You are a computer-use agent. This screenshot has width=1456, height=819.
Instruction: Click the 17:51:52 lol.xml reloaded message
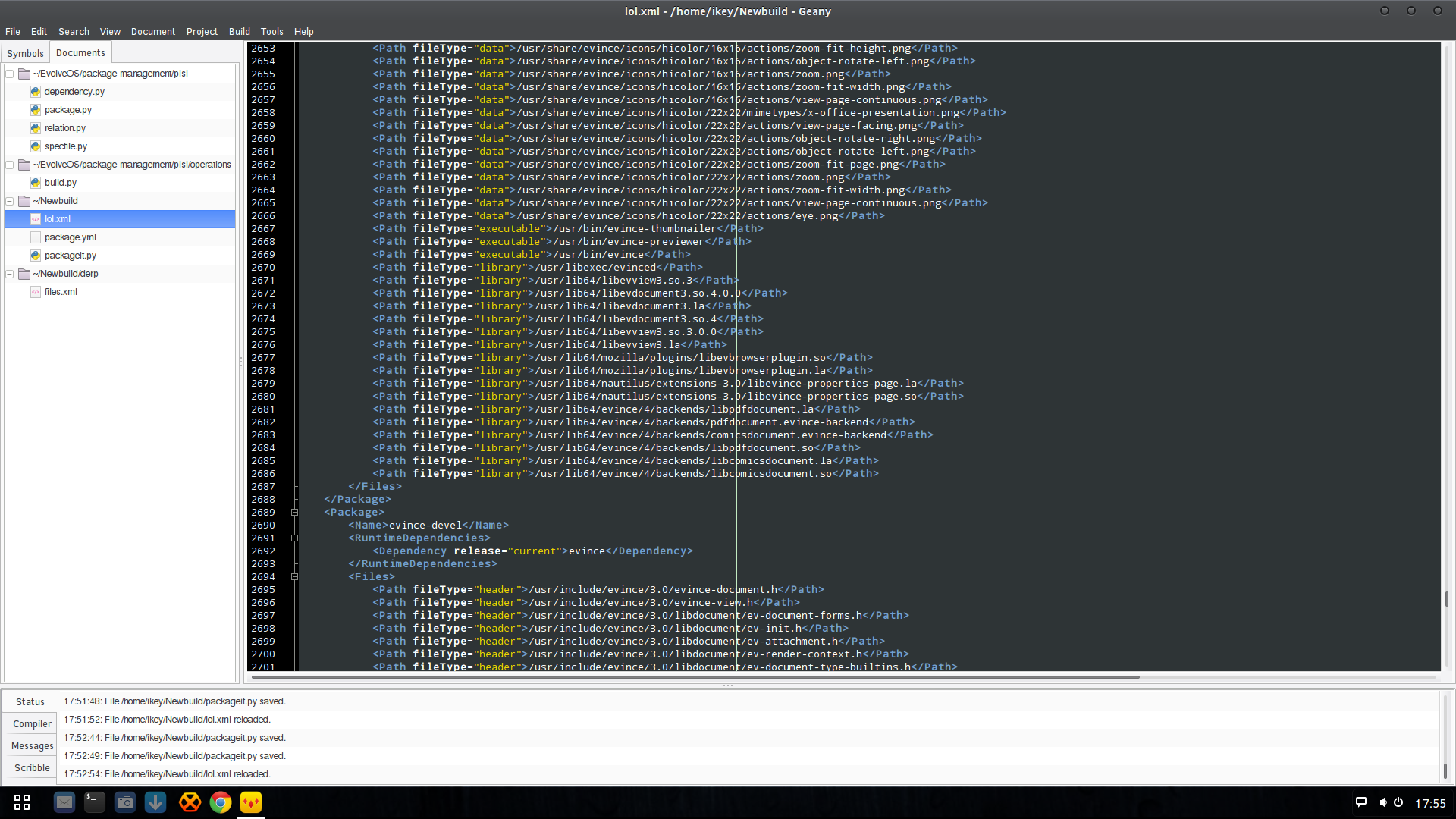pos(167,720)
